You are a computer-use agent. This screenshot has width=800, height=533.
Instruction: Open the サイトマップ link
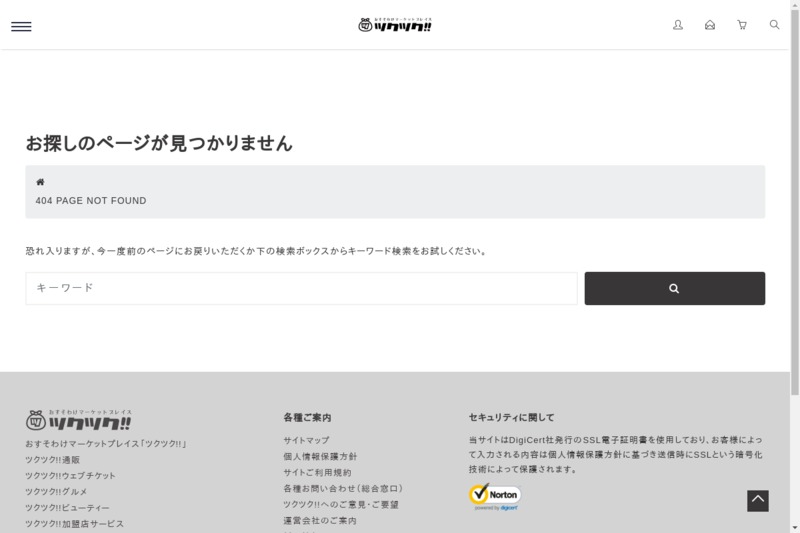click(306, 440)
